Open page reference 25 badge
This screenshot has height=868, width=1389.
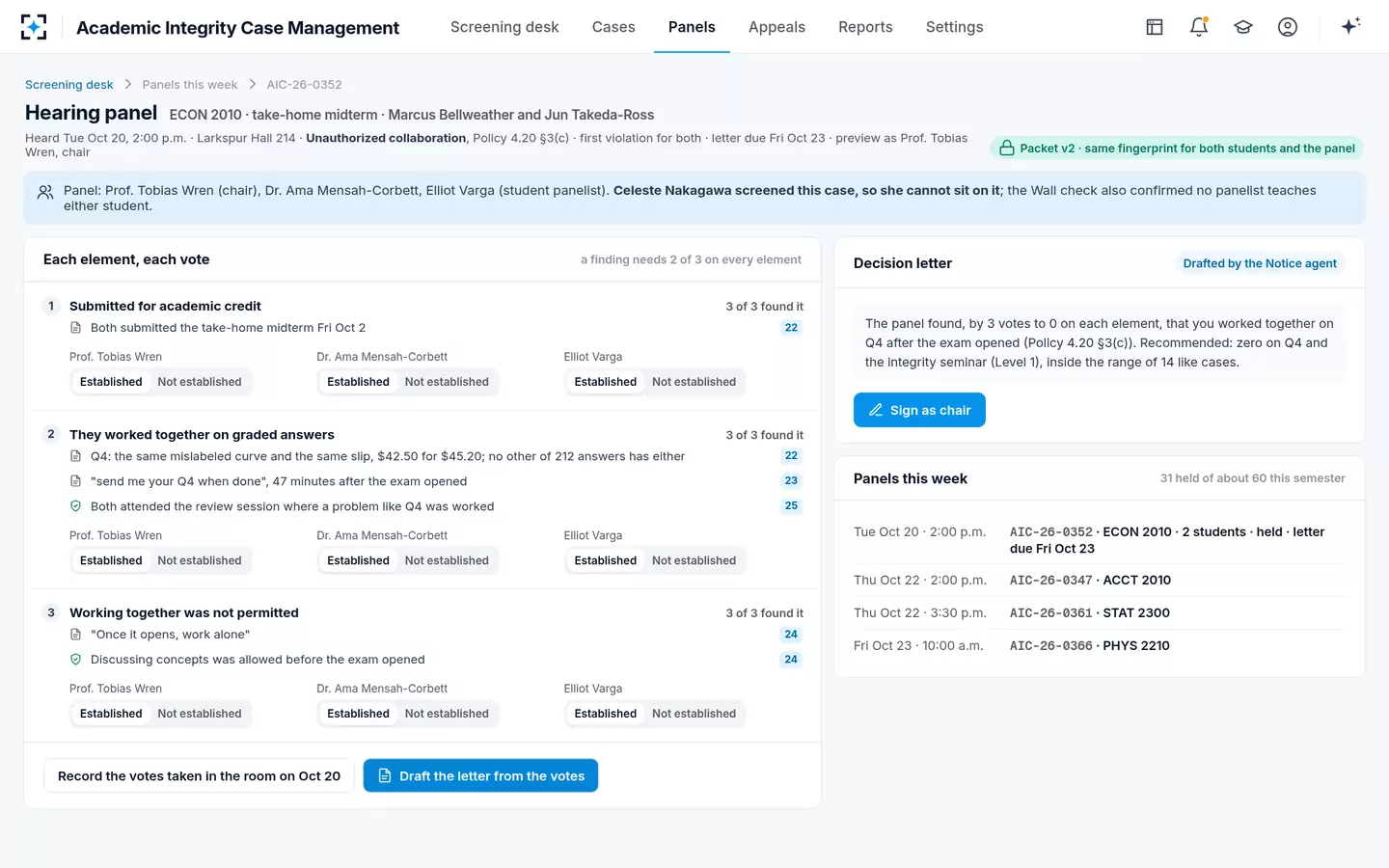(x=791, y=506)
